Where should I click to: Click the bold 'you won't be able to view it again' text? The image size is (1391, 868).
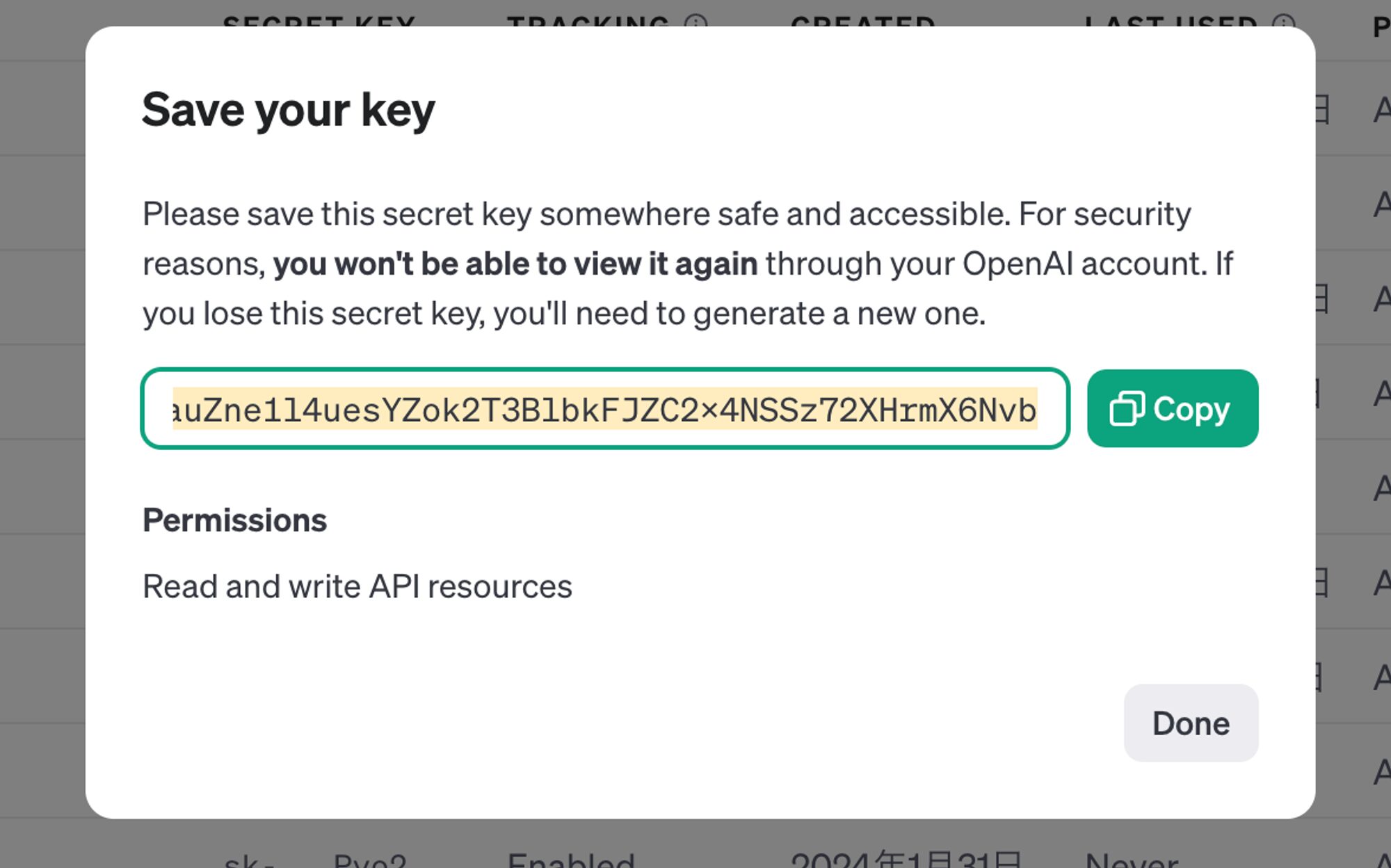coord(515,264)
